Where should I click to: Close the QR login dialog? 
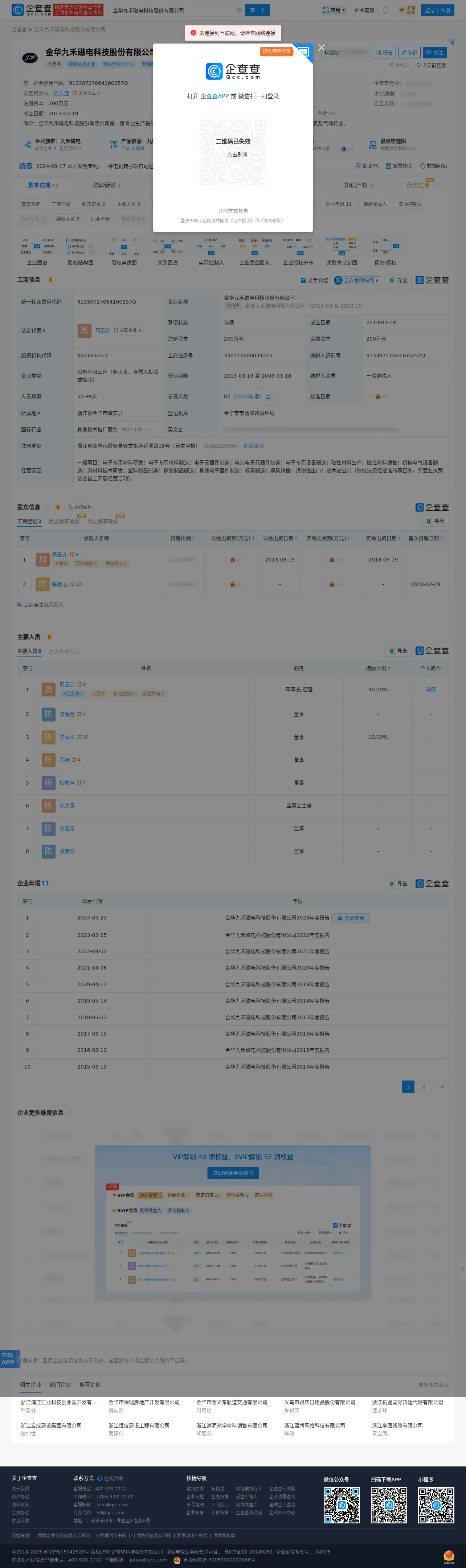point(322,48)
